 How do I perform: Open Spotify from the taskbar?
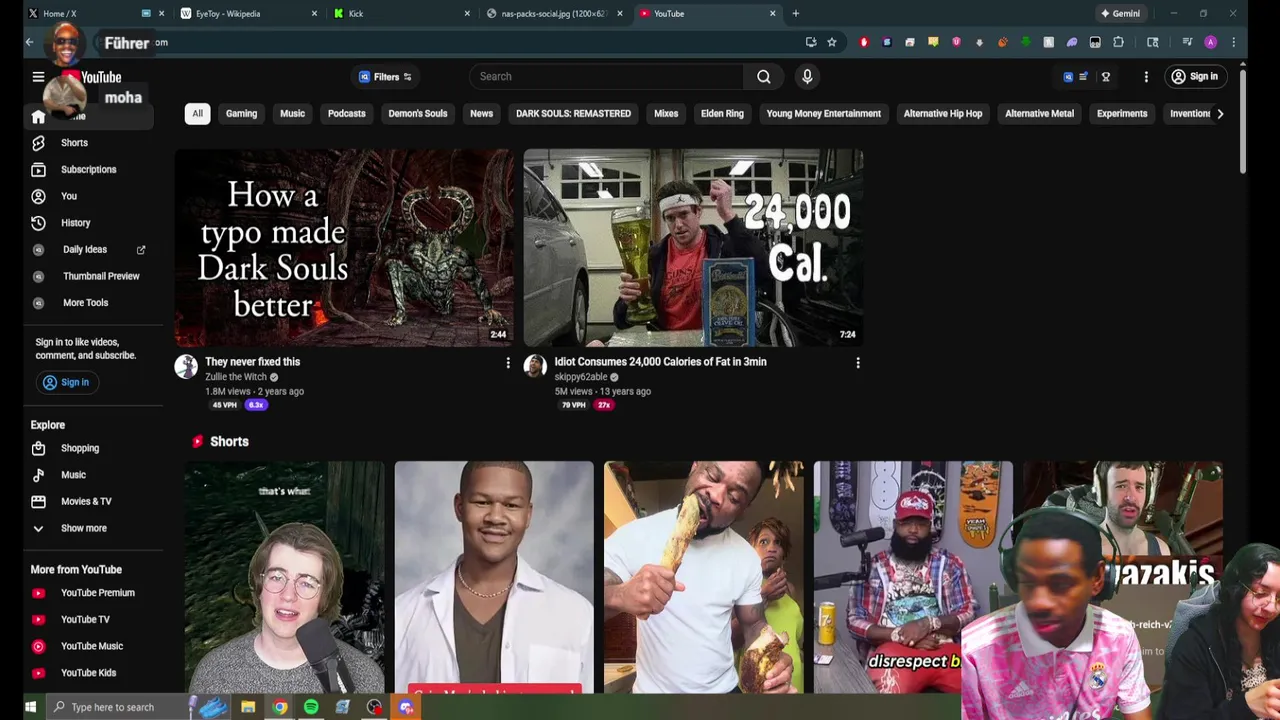(311, 707)
